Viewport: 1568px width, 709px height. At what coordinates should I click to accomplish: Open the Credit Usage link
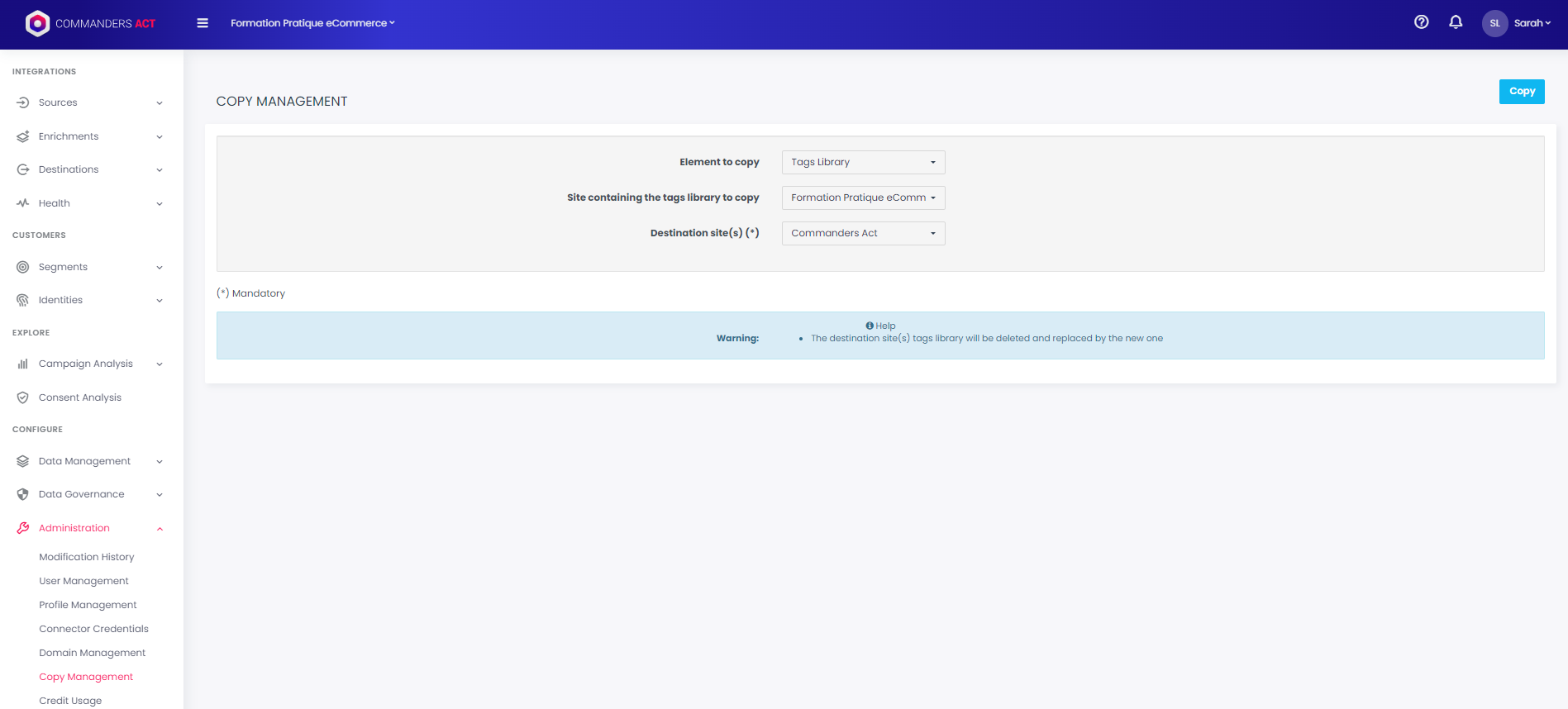(70, 701)
